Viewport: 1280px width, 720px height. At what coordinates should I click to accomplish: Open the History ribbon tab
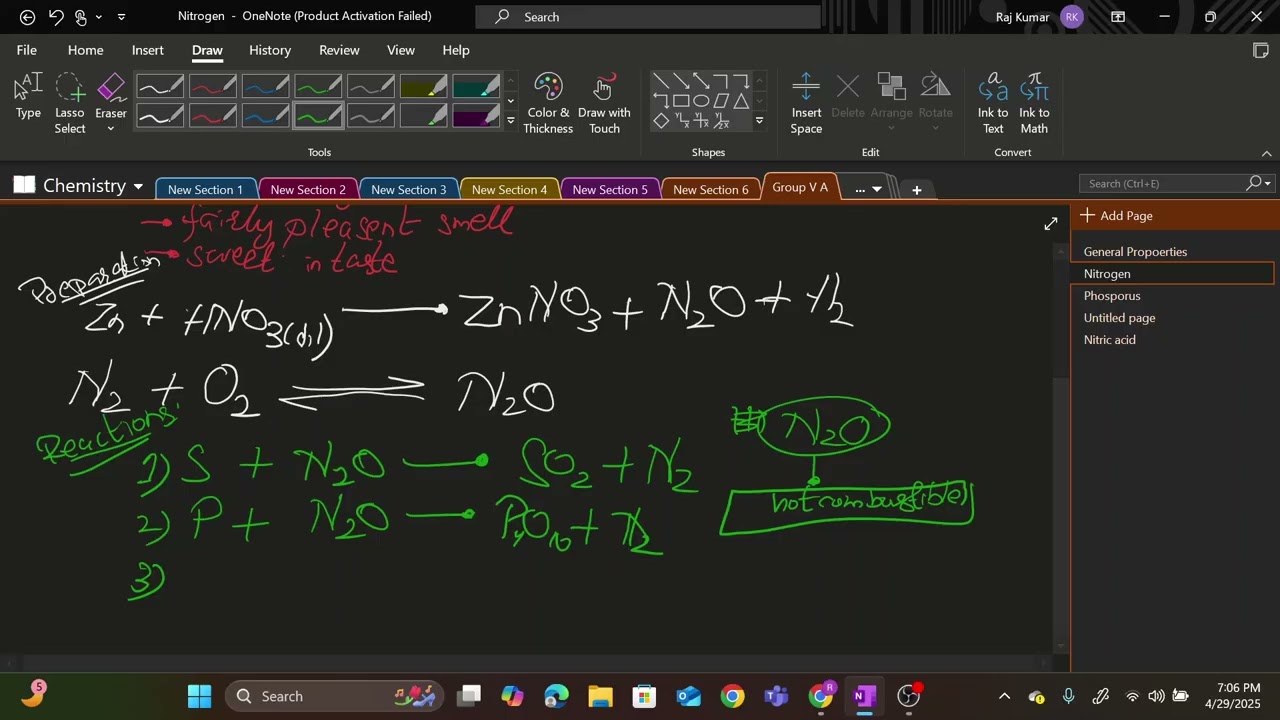click(270, 50)
